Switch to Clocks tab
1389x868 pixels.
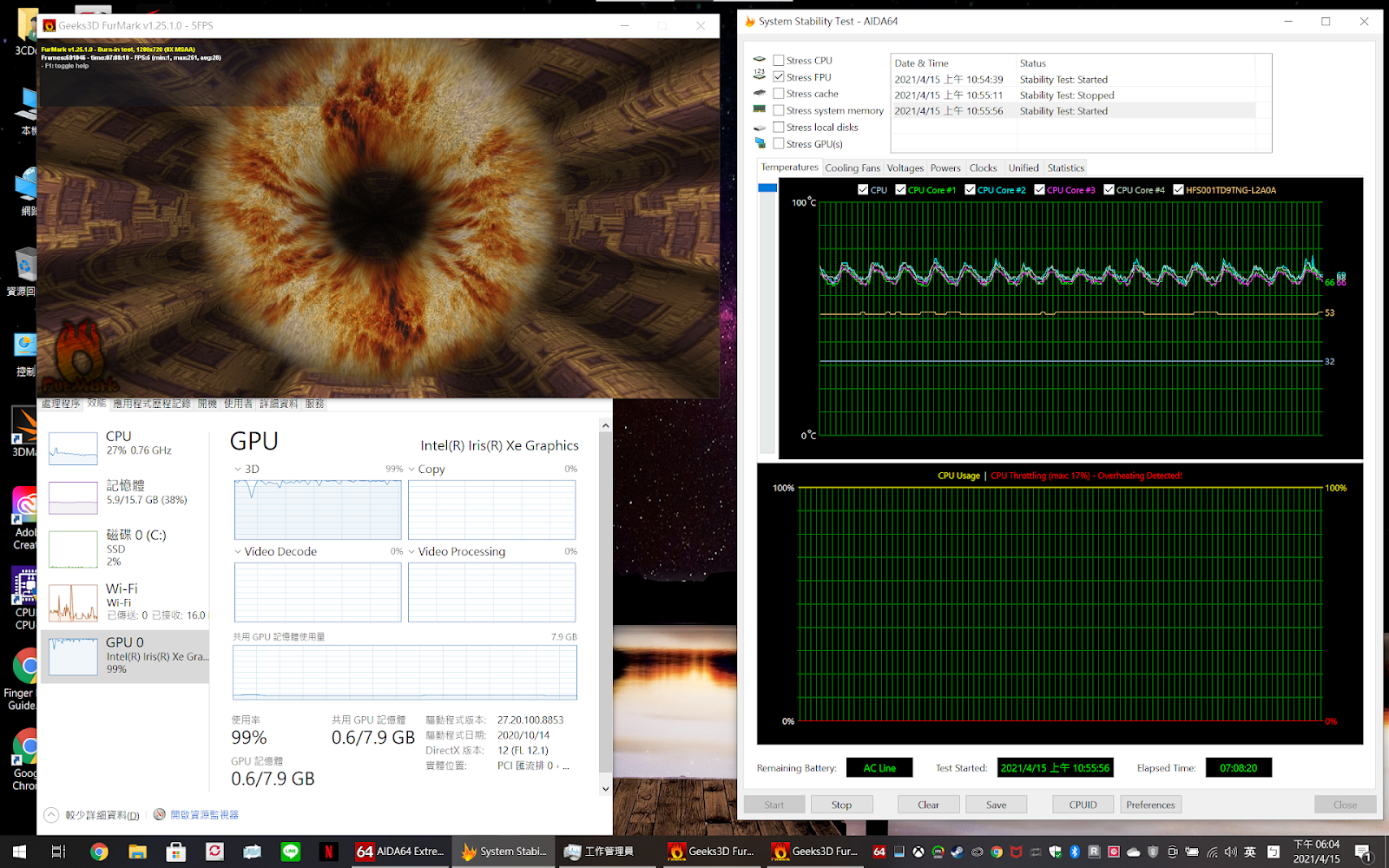[x=983, y=168]
